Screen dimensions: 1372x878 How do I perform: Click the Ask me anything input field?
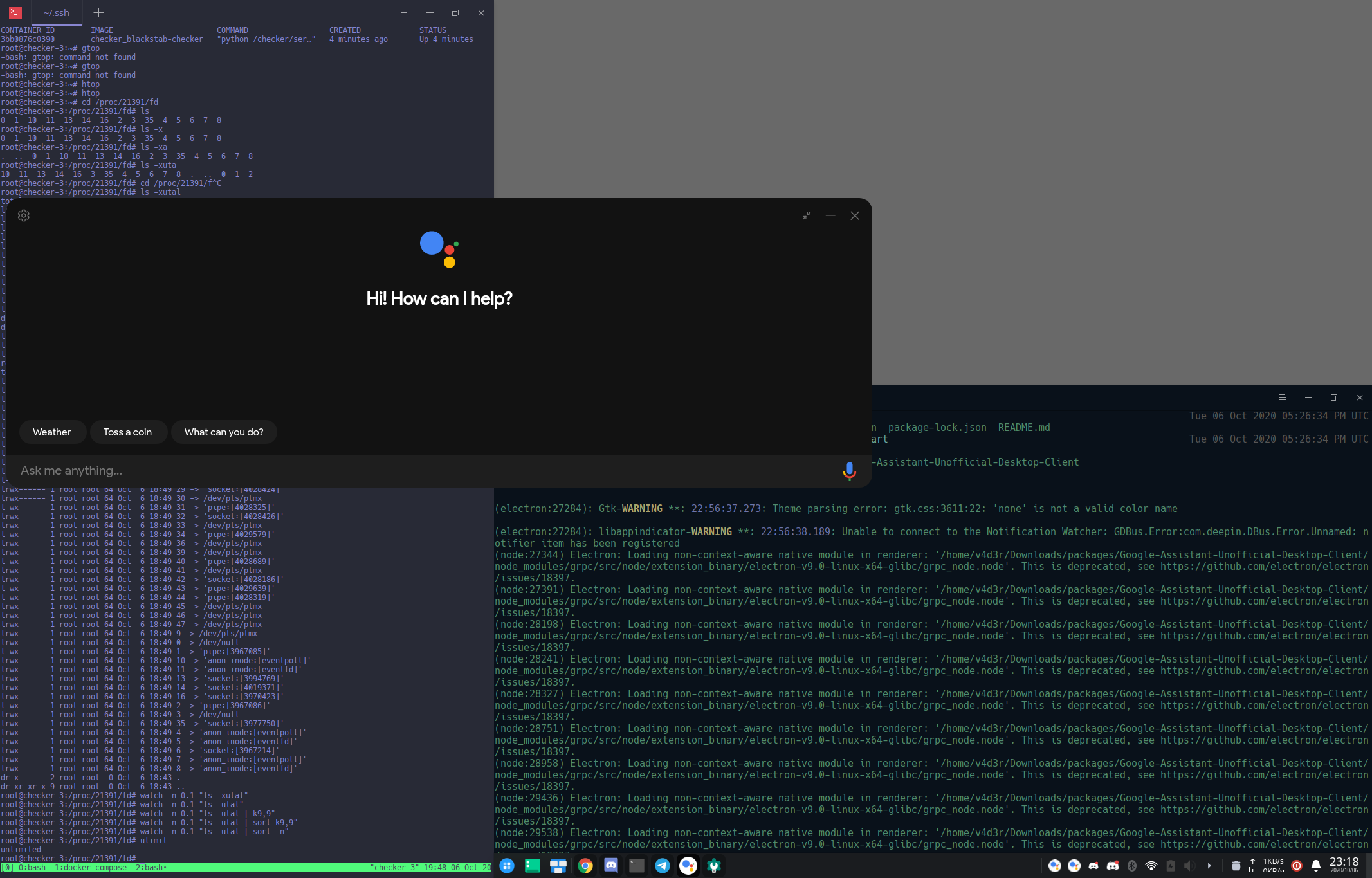coord(257,470)
